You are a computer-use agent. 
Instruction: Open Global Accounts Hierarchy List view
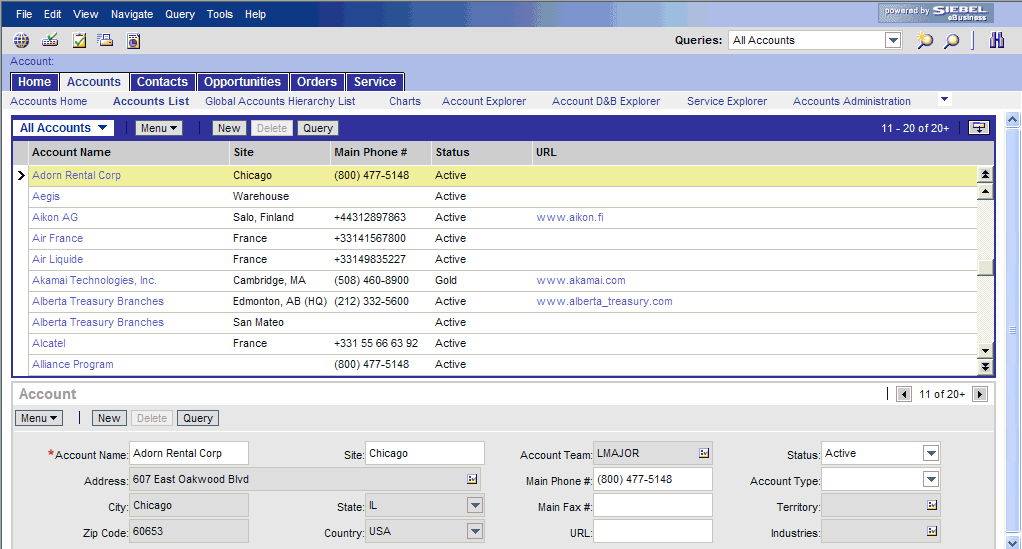[x=280, y=101]
